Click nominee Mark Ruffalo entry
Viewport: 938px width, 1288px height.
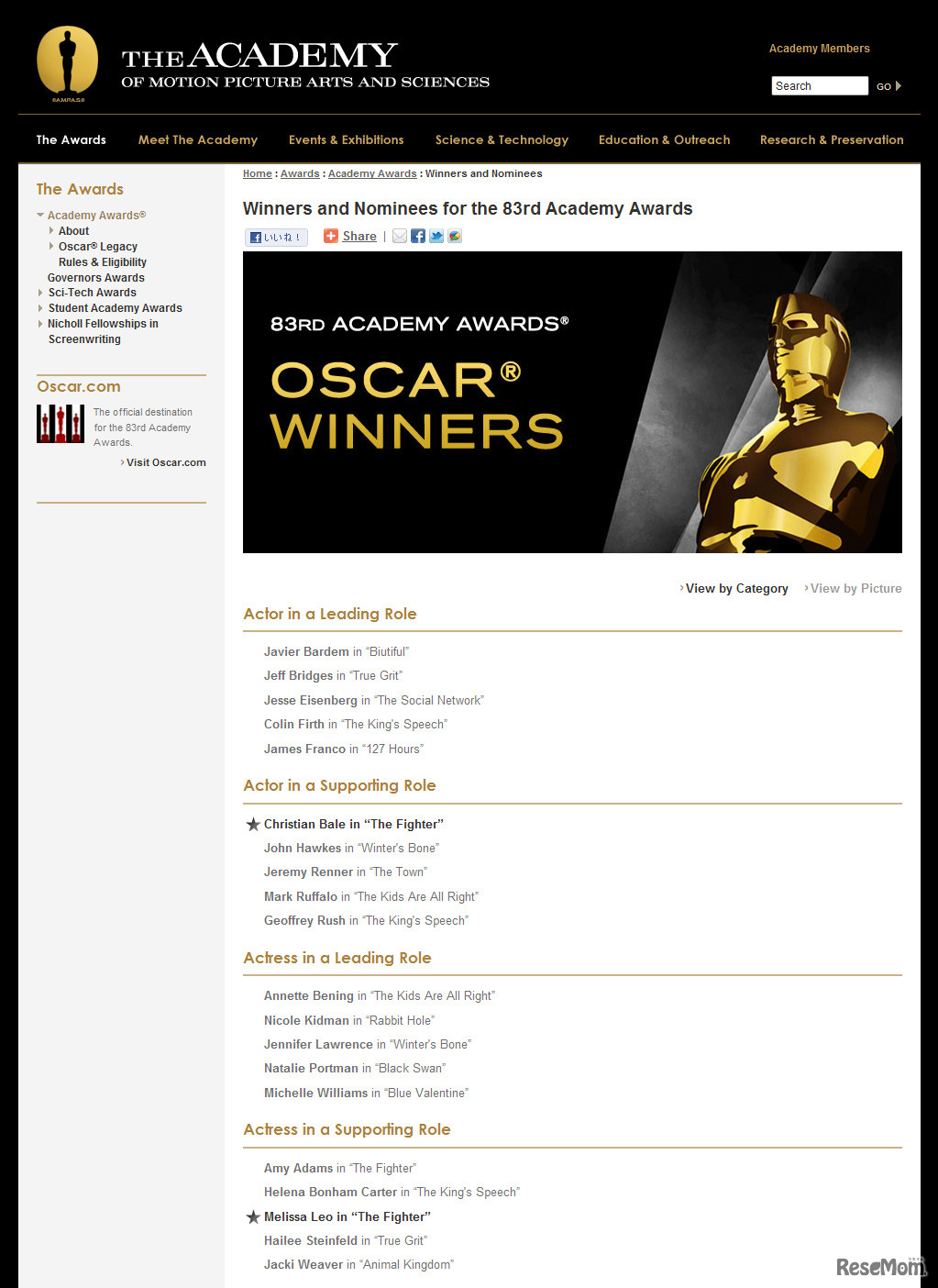pos(371,896)
